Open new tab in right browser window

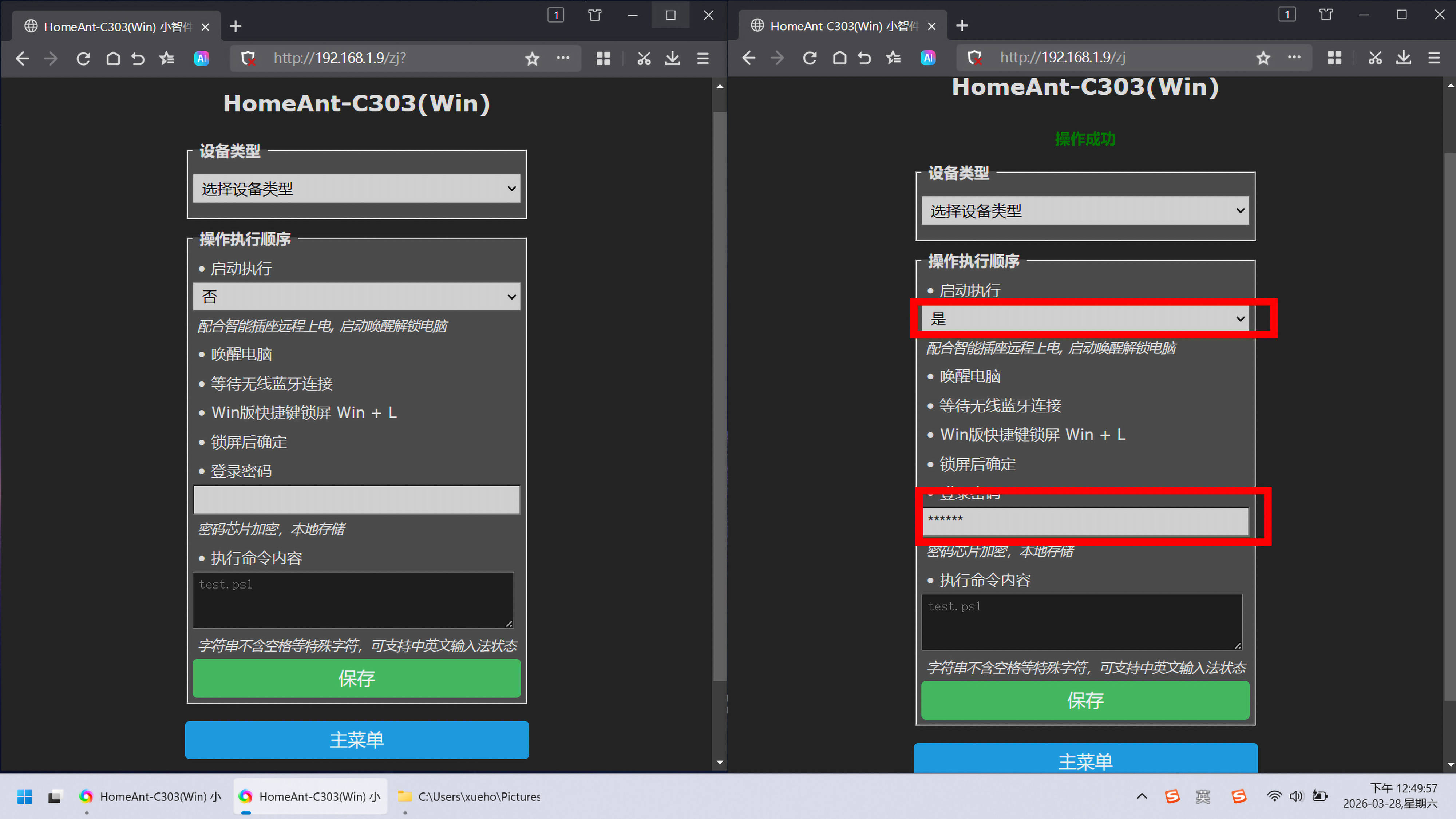(x=962, y=26)
